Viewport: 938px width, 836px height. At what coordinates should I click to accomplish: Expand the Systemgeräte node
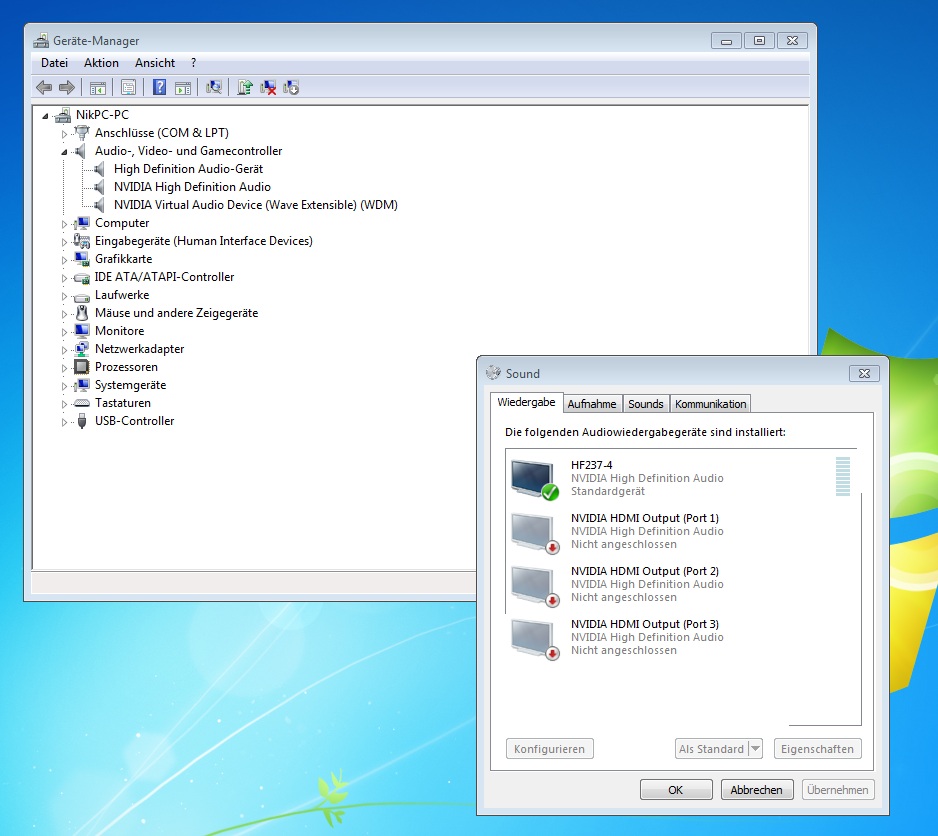coord(64,385)
